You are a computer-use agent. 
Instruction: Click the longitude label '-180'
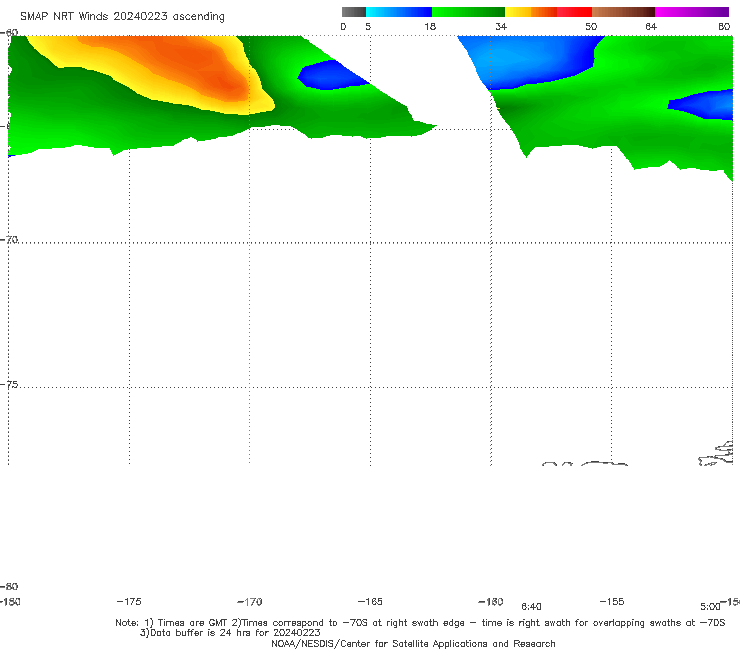pos(10,602)
